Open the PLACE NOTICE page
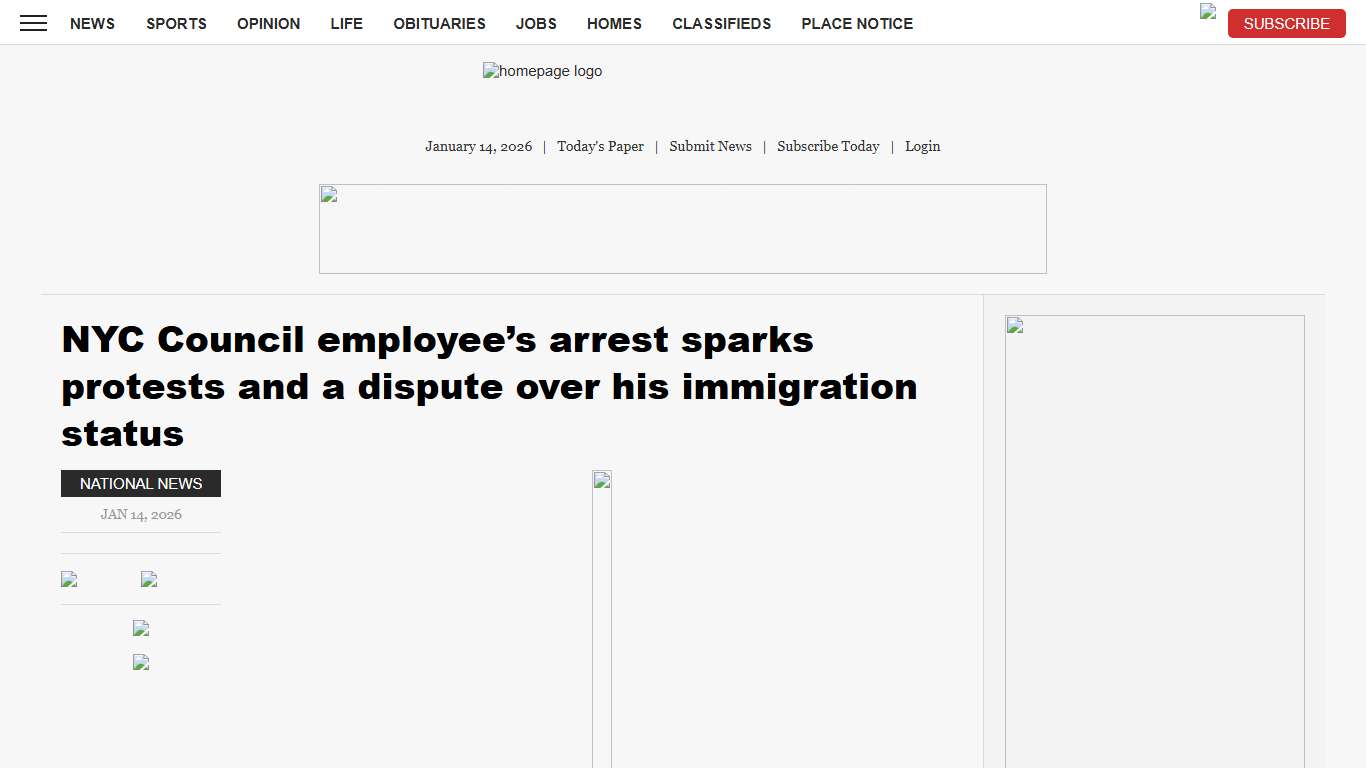This screenshot has height=768, width=1366. point(857,23)
